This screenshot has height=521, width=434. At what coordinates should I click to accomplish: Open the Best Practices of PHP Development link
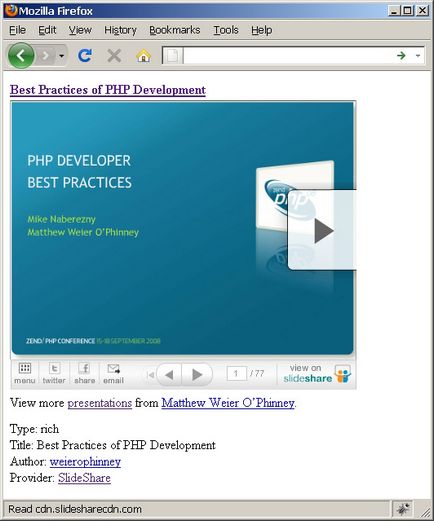108,90
